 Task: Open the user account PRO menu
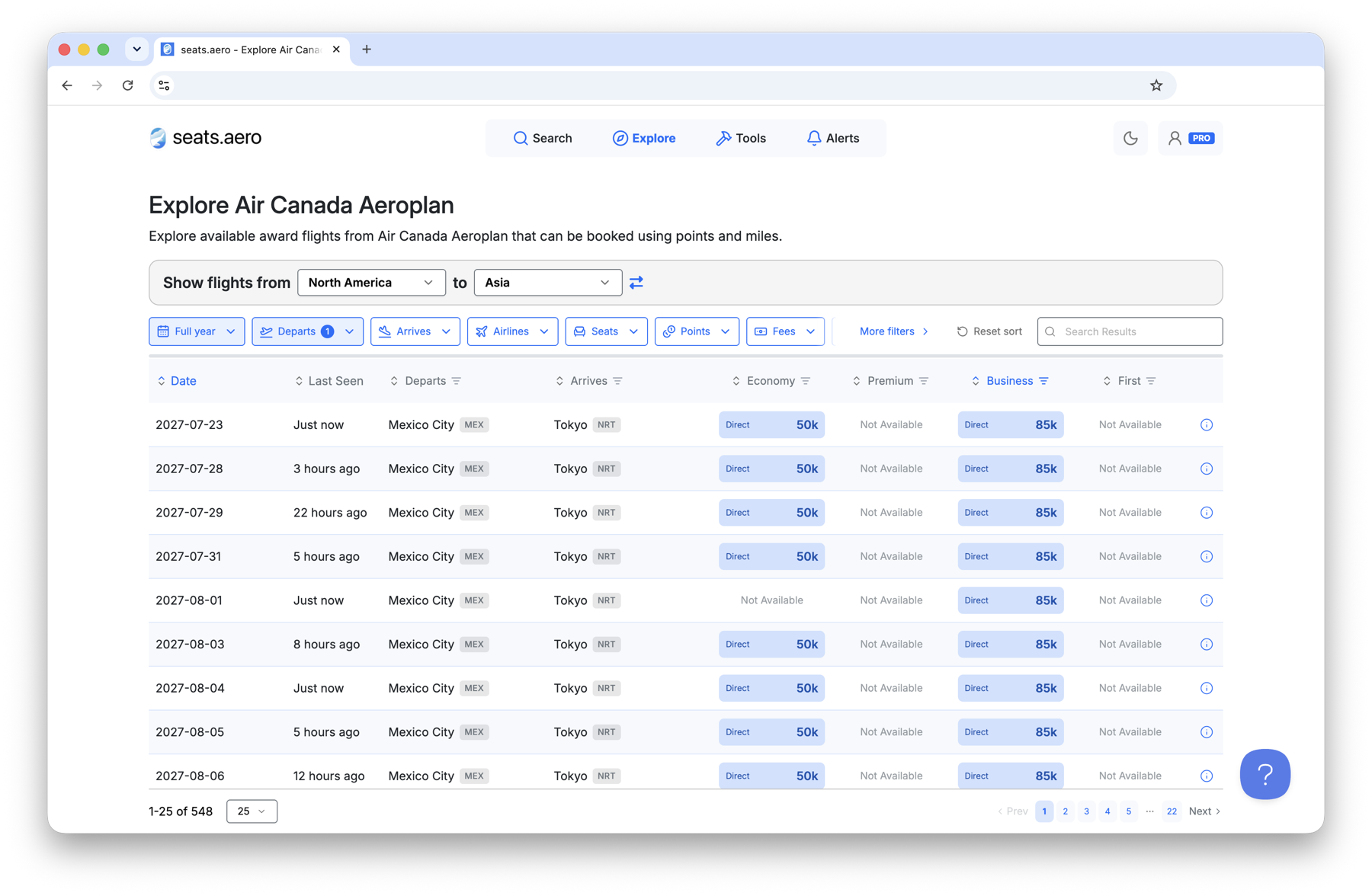click(x=1191, y=138)
